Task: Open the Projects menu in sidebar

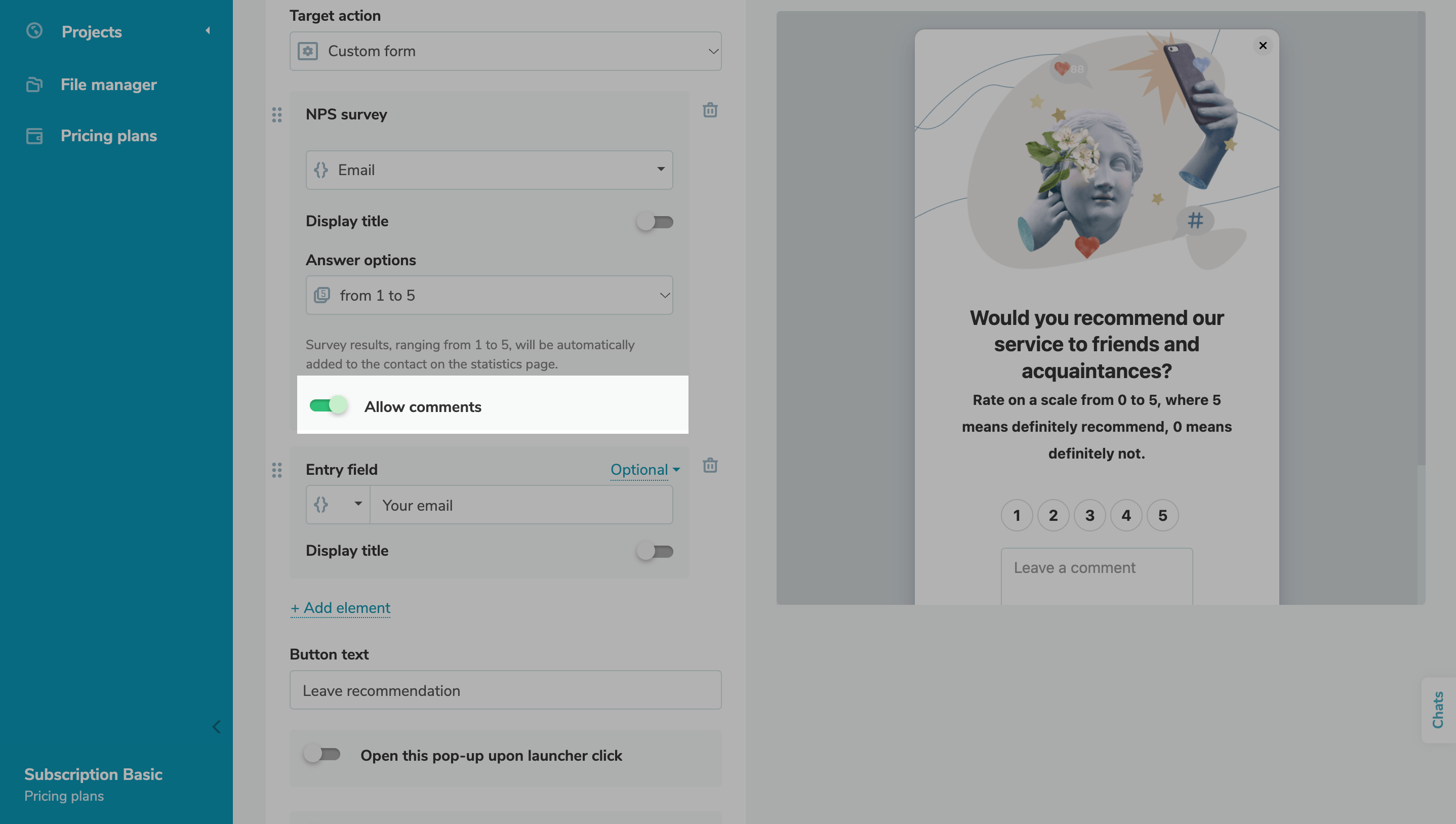Action: point(92,32)
